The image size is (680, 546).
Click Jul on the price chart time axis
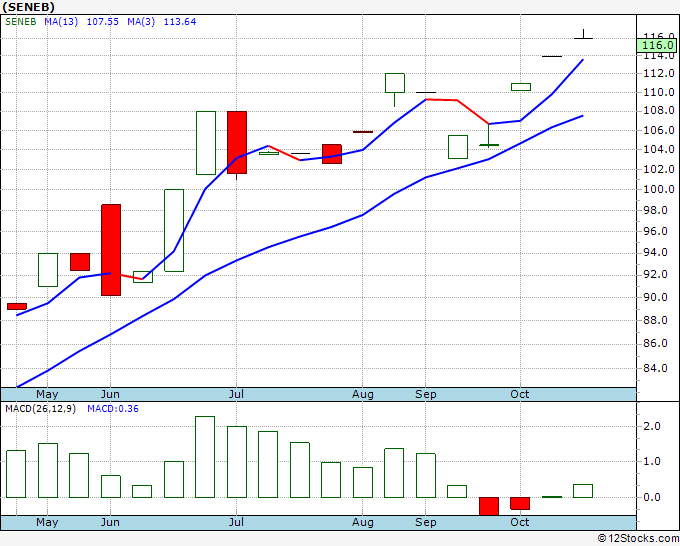point(236,394)
